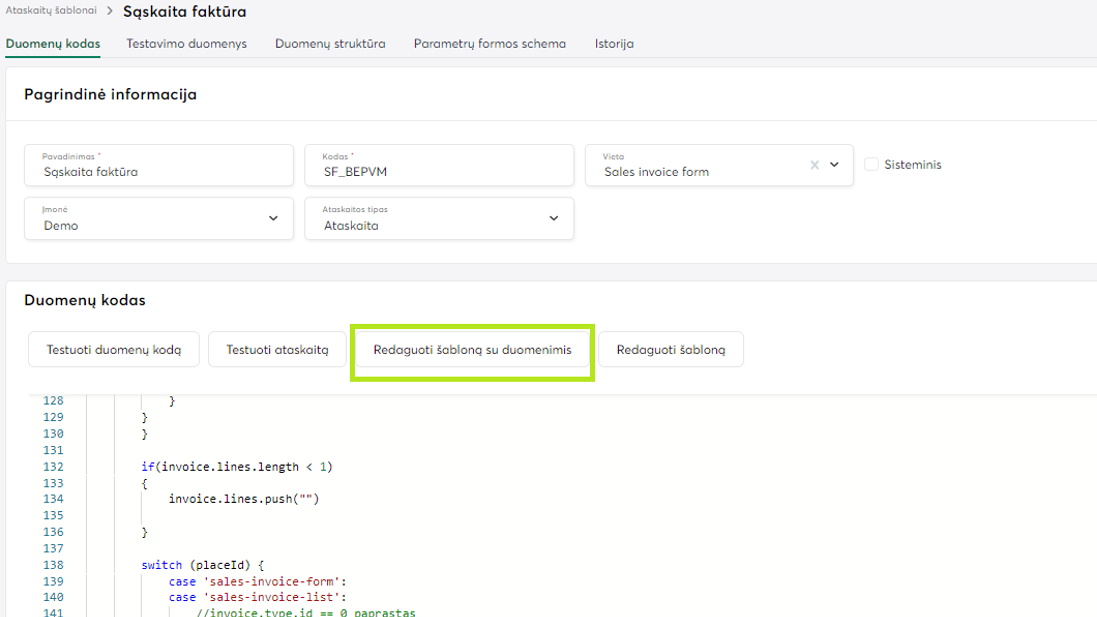This screenshot has height=617, width=1097.
Task: Switch to the Testavimo duomenys tab
Action: [x=186, y=44]
